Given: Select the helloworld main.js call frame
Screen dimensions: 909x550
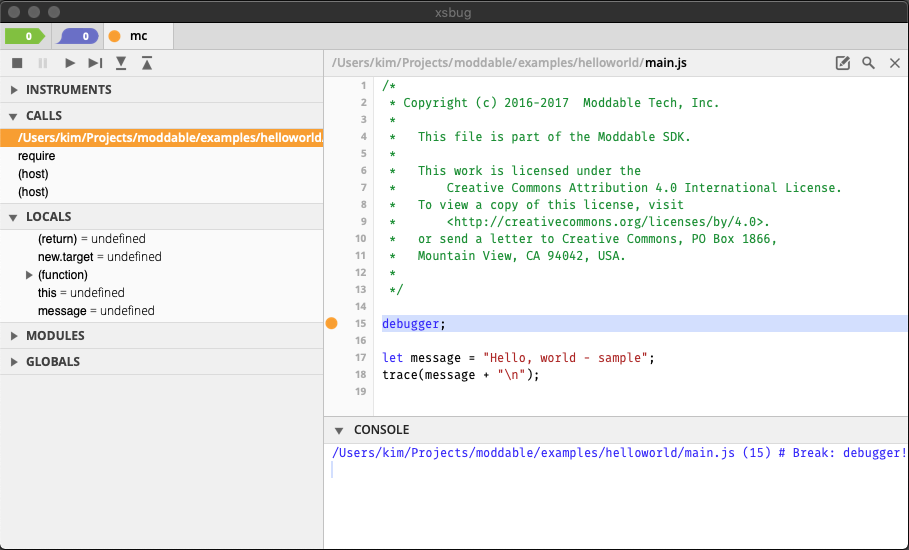Looking at the screenshot, I should pos(161,138).
